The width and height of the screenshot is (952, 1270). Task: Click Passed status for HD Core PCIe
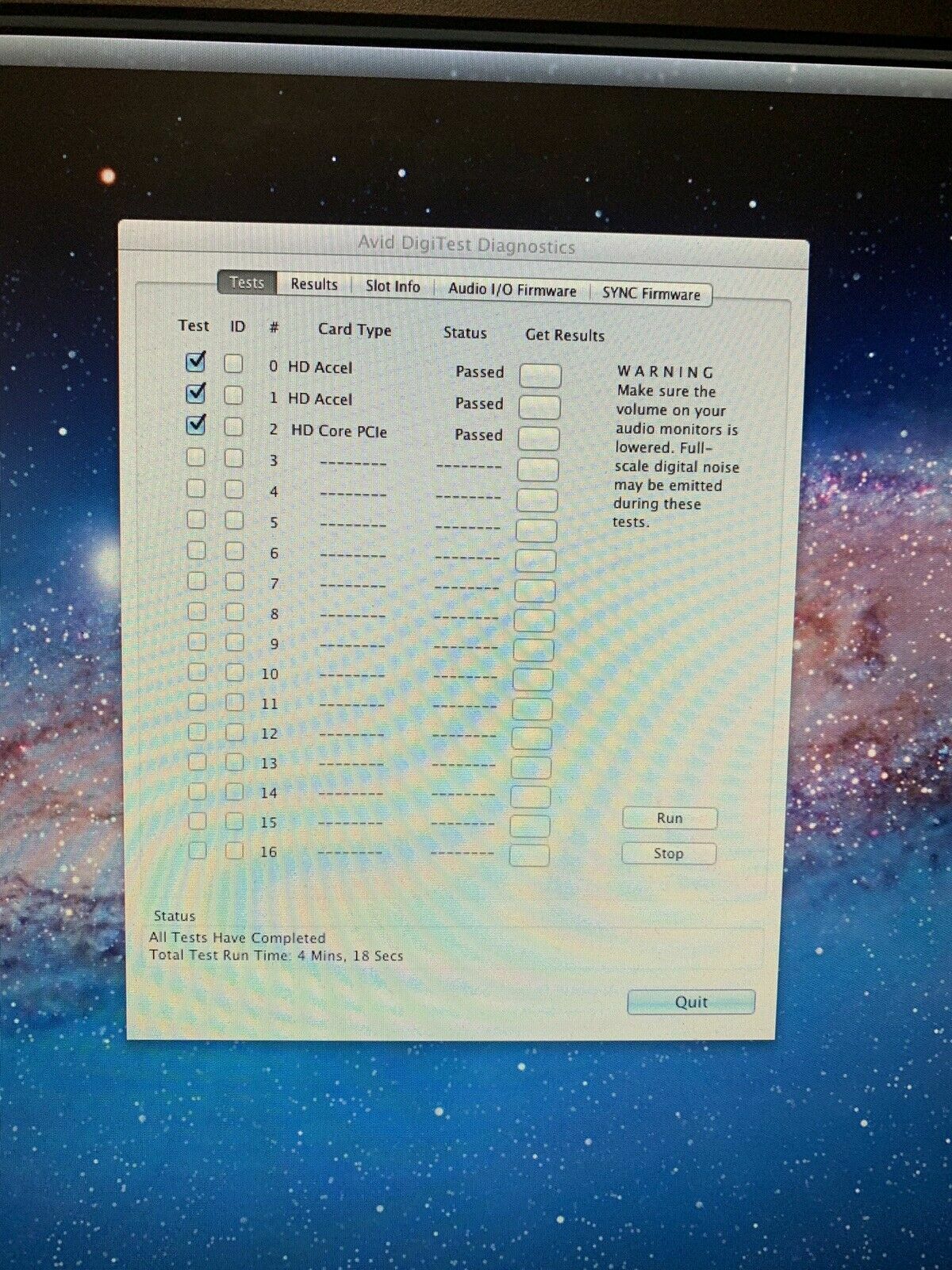click(478, 435)
